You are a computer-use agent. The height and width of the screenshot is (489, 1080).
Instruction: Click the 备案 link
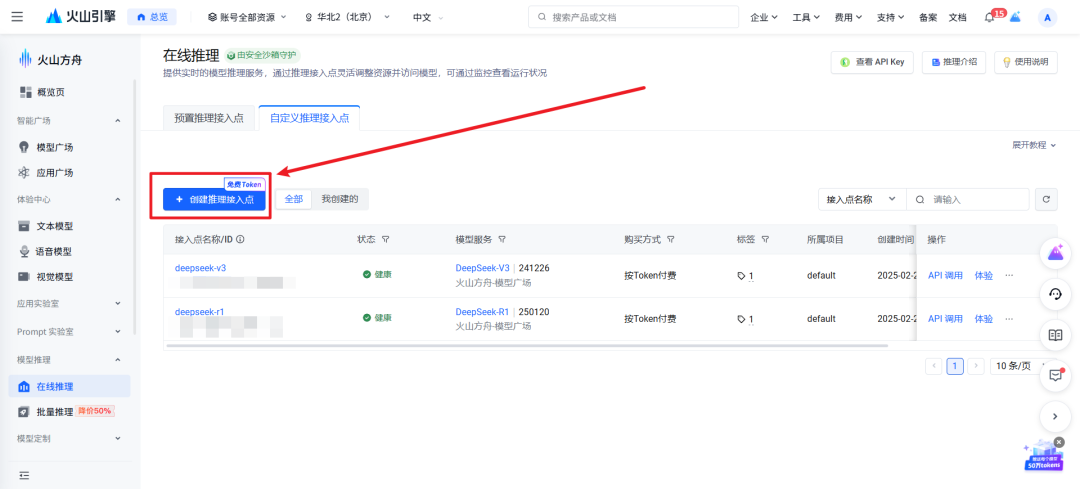coord(928,18)
